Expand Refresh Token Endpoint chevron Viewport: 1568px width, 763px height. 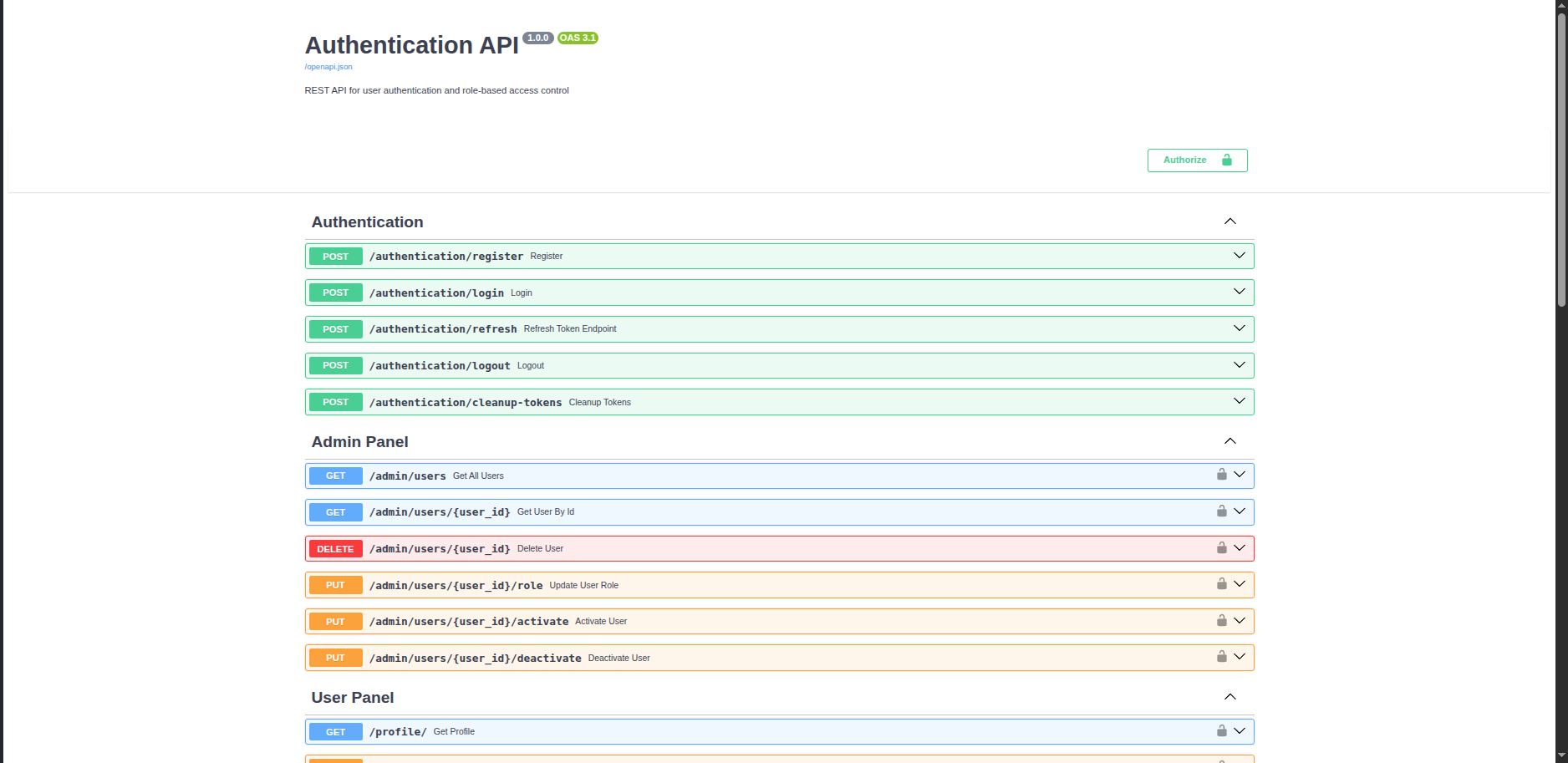point(1239,328)
